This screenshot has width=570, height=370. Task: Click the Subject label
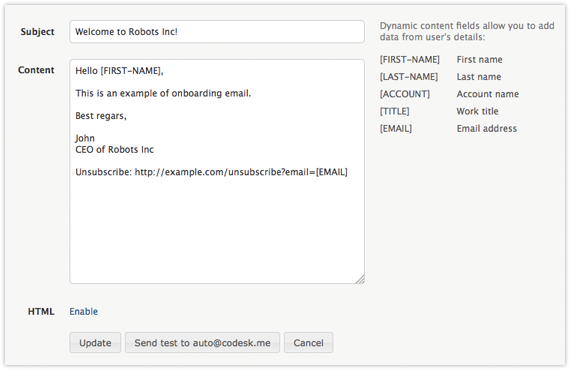37,32
